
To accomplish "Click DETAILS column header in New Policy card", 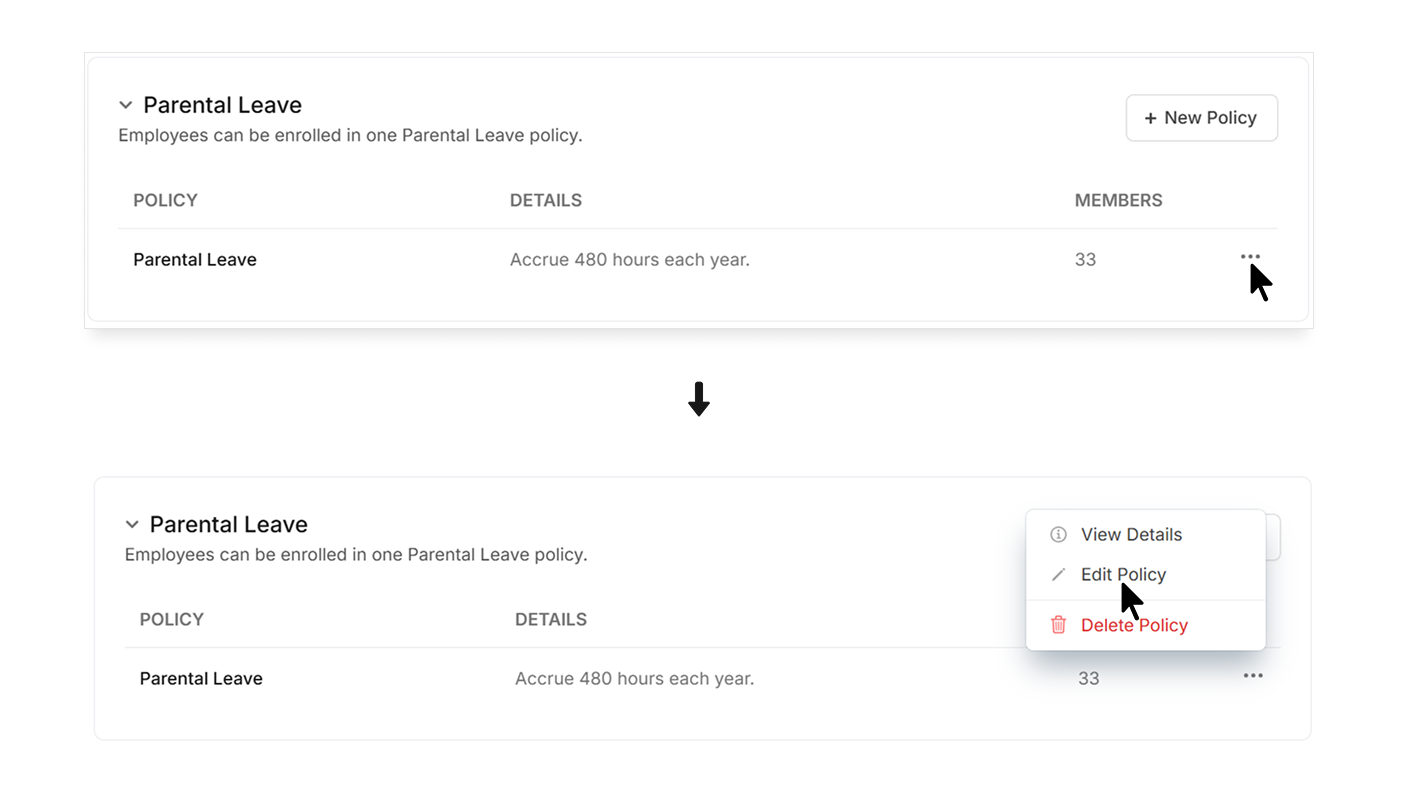I will coord(546,200).
